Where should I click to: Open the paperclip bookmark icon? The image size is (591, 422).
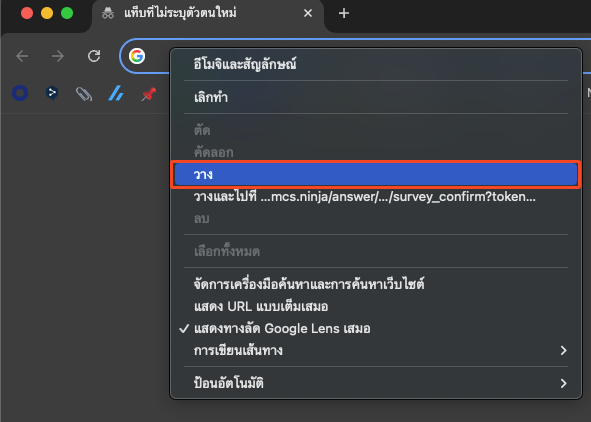tap(84, 94)
